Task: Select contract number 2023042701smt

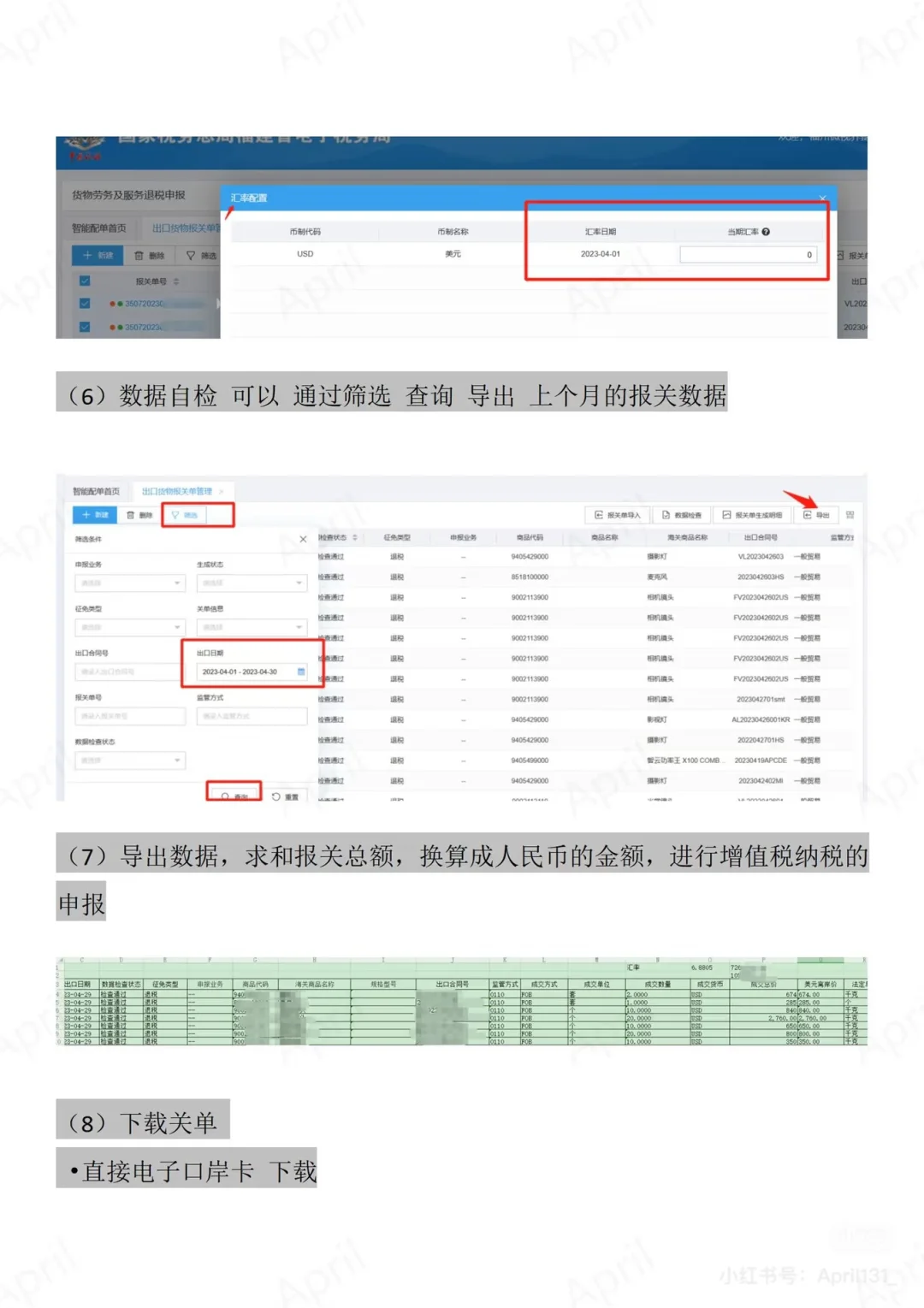Action: [x=761, y=700]
